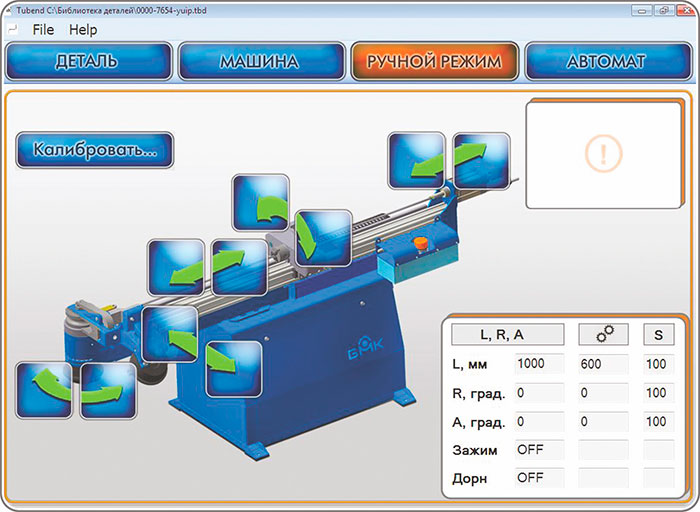Click the warning exclamation message panel
This screenshot has width=700, height=512.
(603, 153)
